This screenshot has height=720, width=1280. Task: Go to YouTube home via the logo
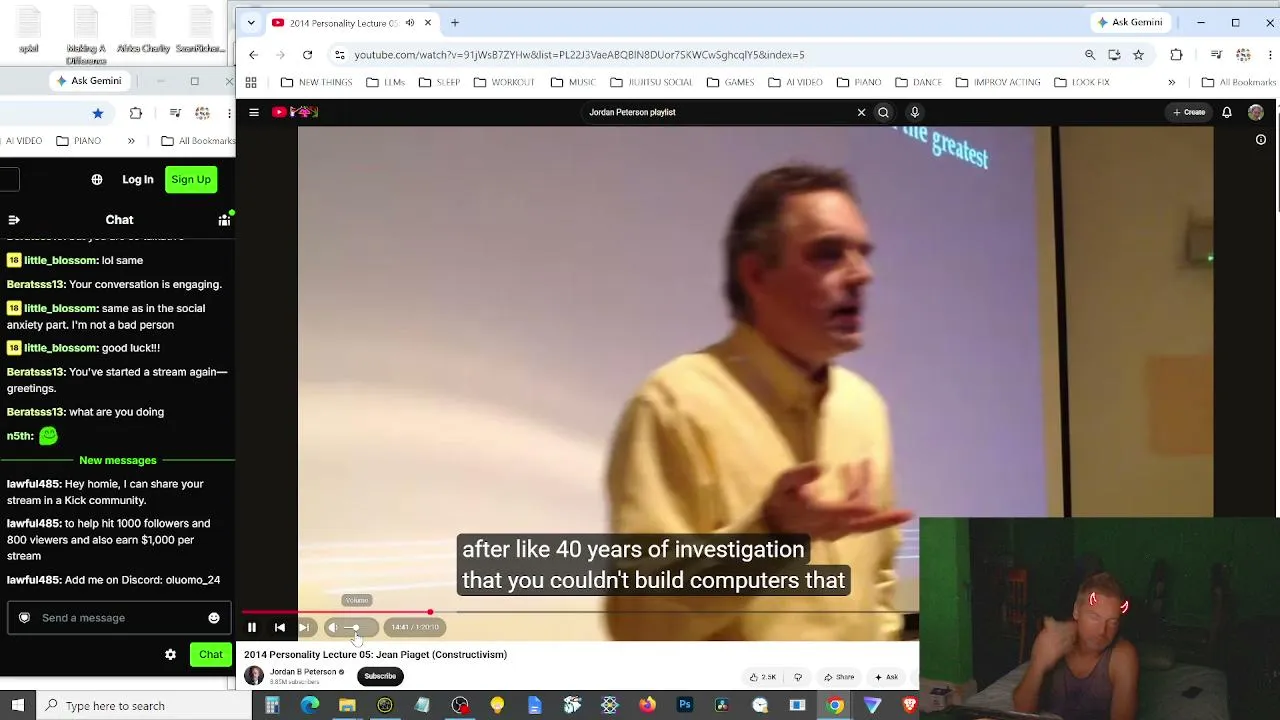(295, 112)
